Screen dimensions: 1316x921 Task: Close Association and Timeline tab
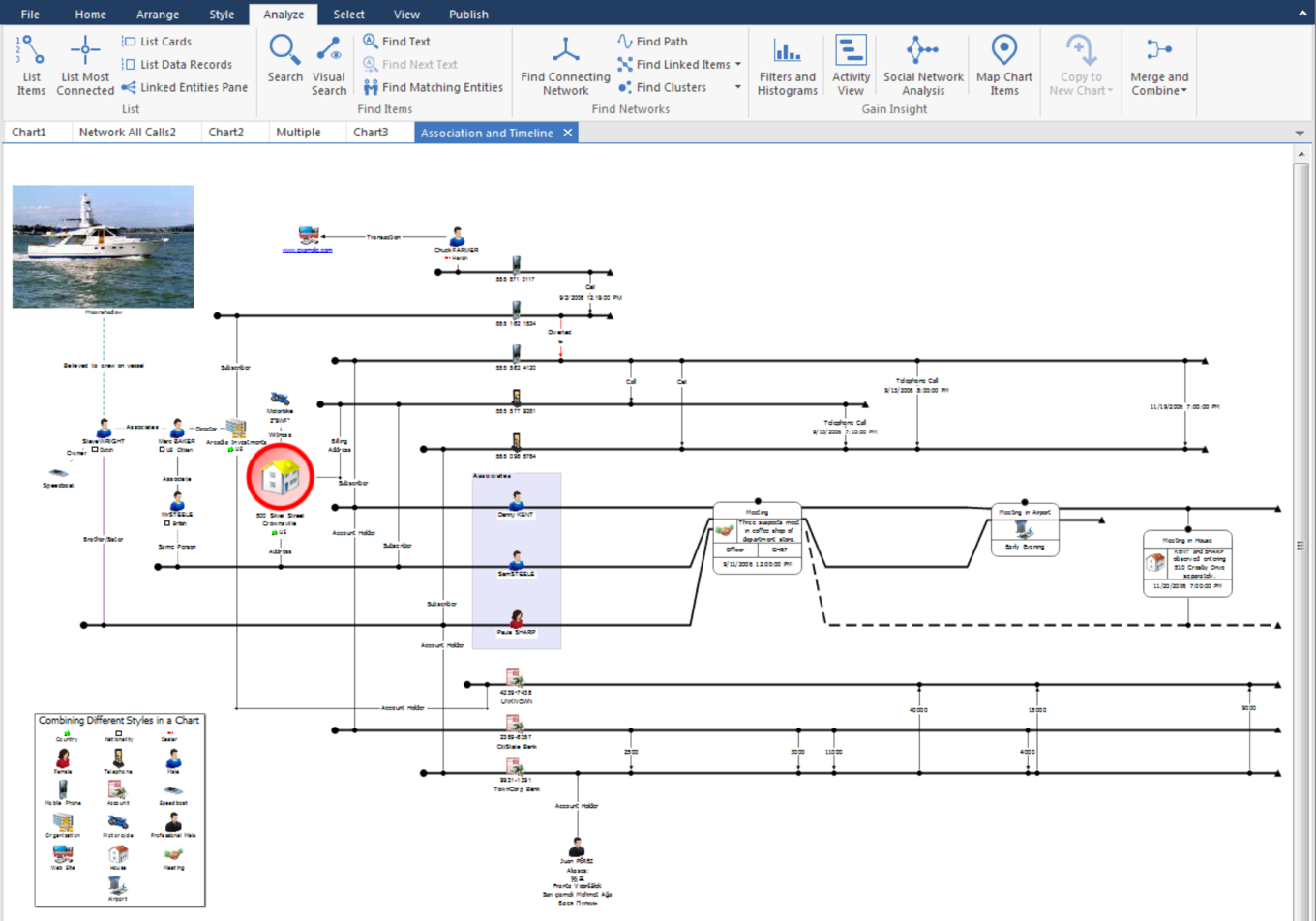[568, 133]
